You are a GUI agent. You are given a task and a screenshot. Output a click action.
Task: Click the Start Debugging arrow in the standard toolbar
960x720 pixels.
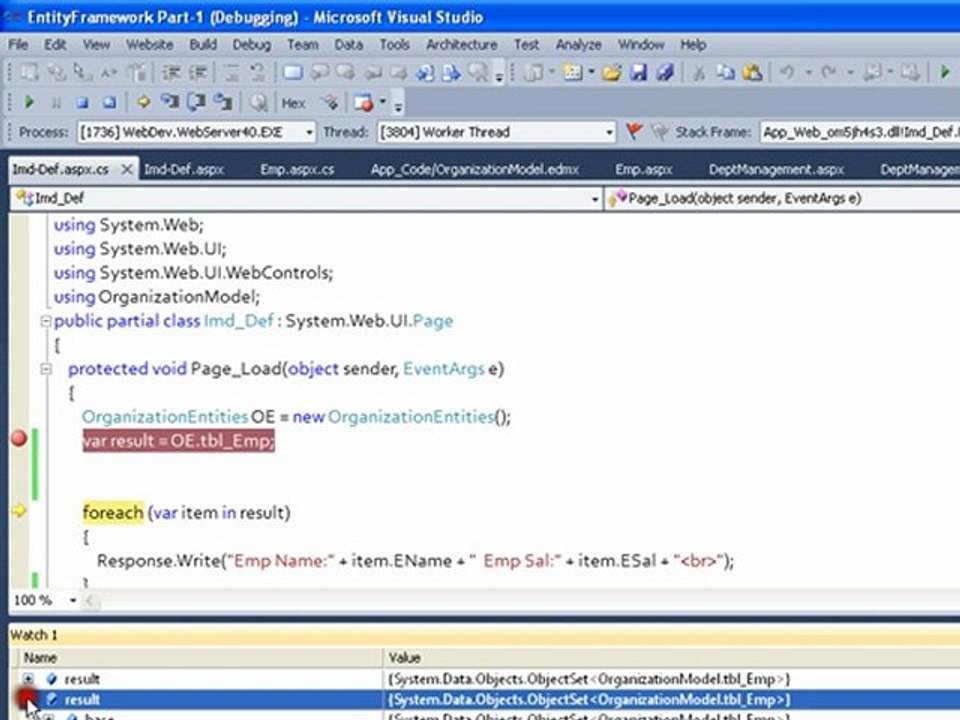945,73
